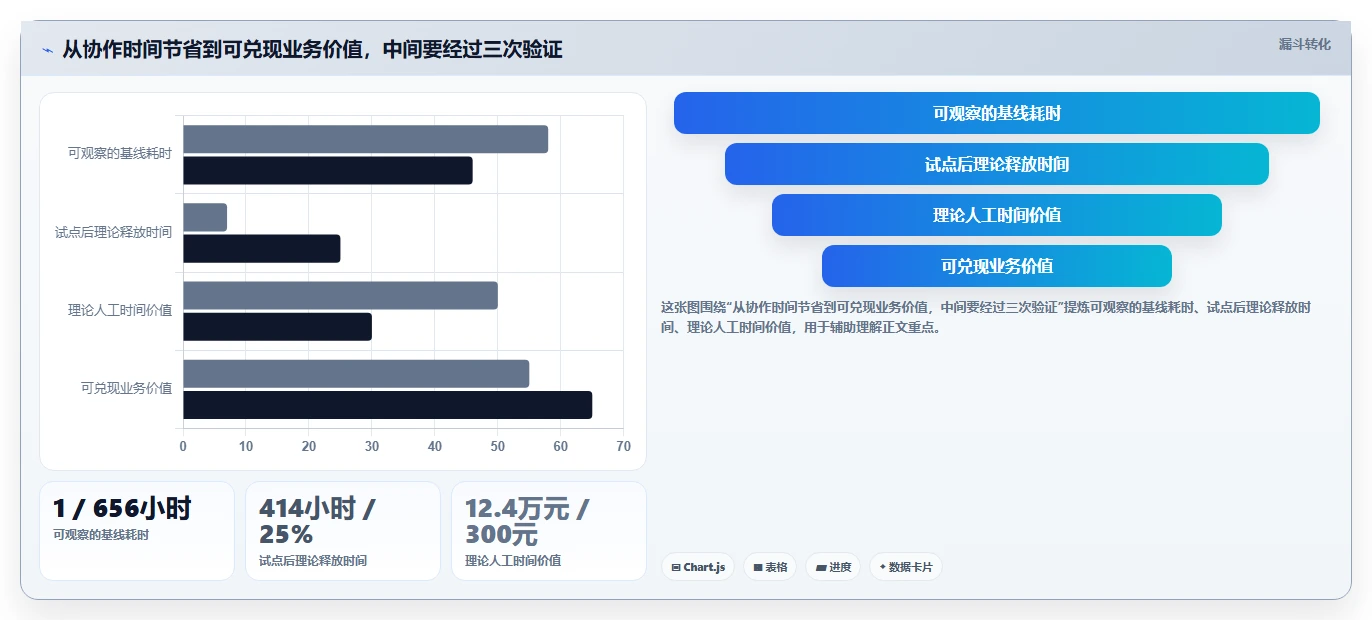The image size is (1372, 620).
Task: Click the dark bar for 理论人工时间价值
Action: point(277,326)
